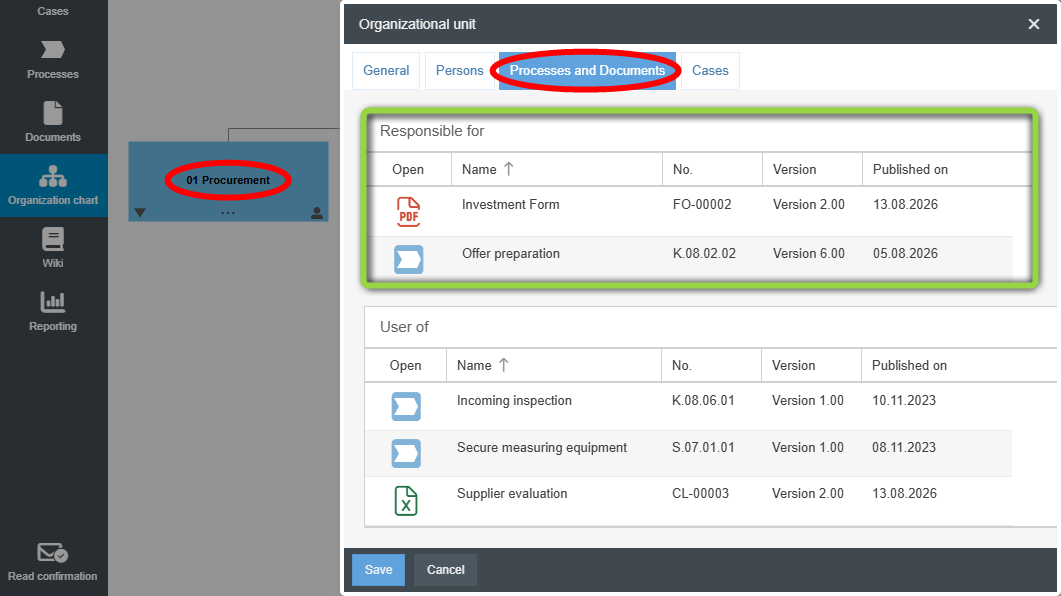Save the organizational unit changes

[378, 570]
